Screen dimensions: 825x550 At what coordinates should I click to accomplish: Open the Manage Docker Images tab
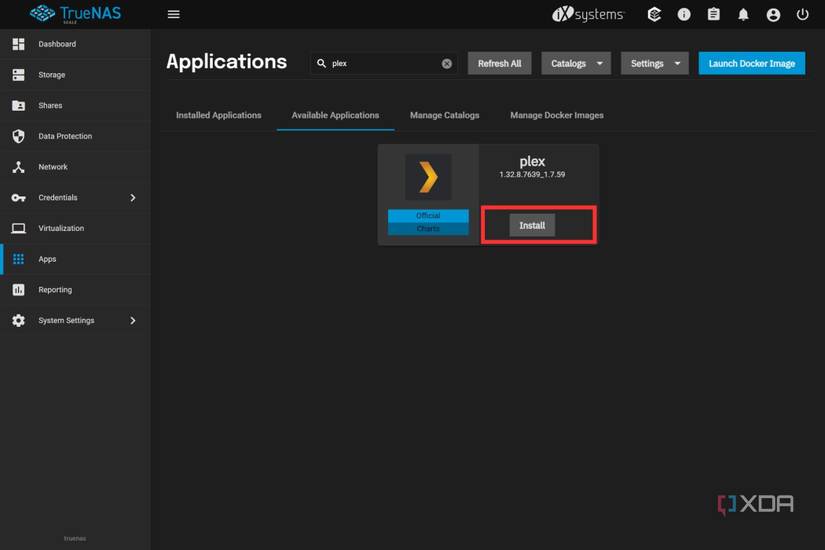(x=557, y=115)
